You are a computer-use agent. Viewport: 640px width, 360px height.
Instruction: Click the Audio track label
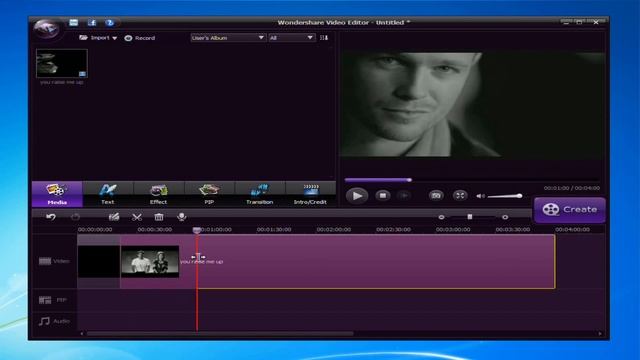point(54,321)
